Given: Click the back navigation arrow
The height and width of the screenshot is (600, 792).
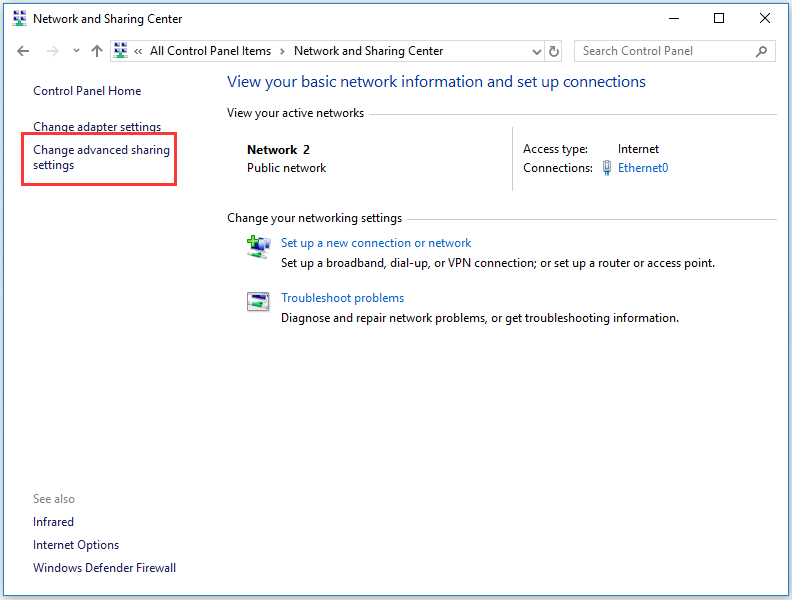Looking at the screenshot, I should click(x=24, y=51).
